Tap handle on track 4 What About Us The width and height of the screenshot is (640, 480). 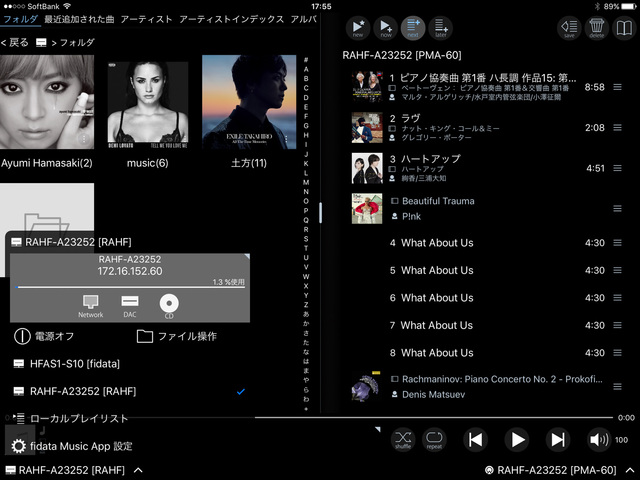click(x=618, y=243)
